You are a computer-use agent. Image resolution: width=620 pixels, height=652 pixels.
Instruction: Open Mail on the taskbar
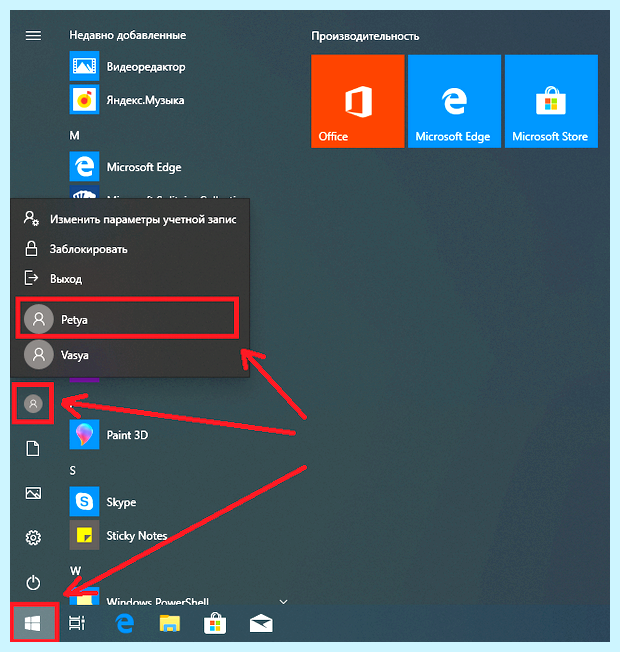tap(261, 624)
